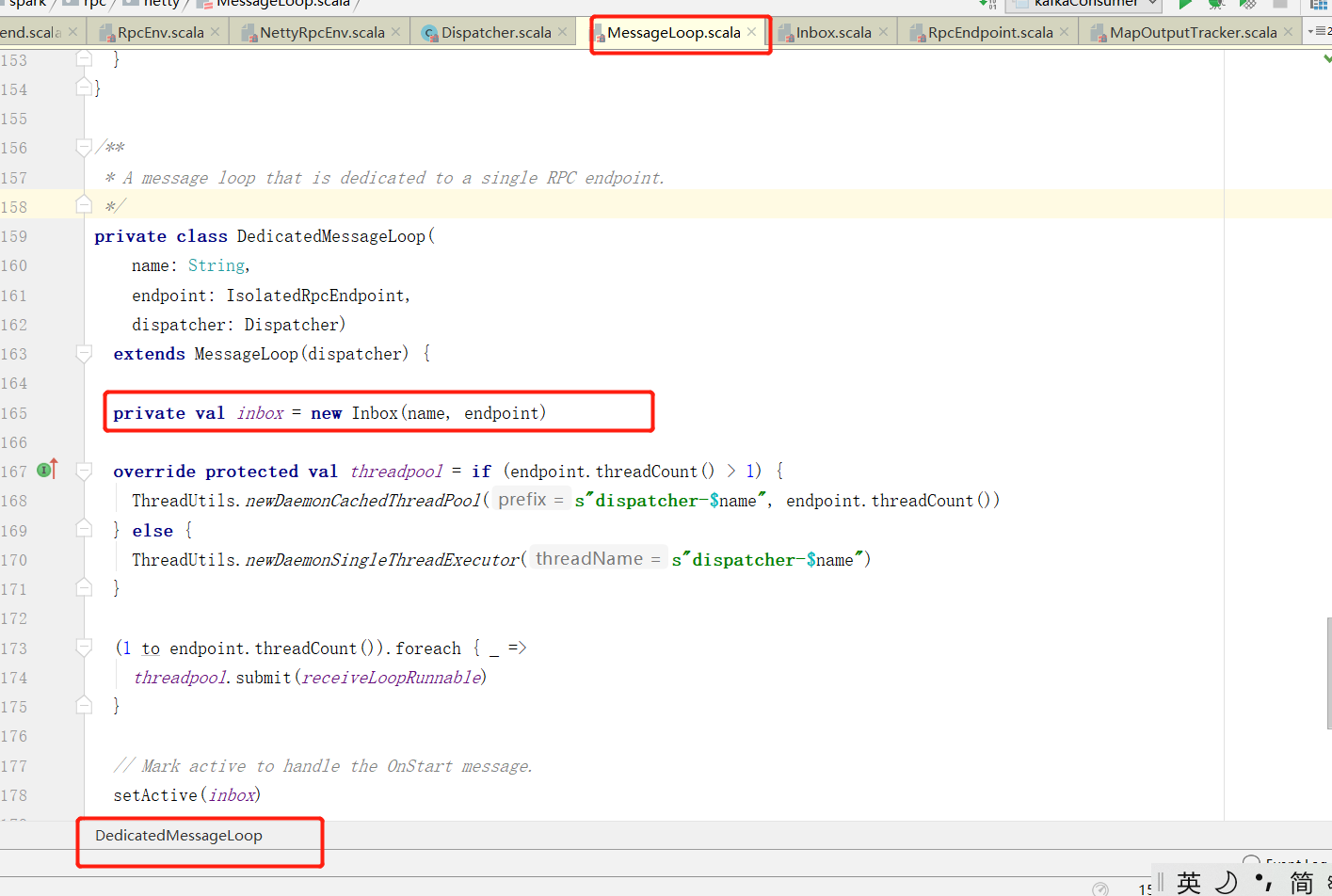
Task: Click line number 159 in the gutter
Action: [x=14, y=236]
